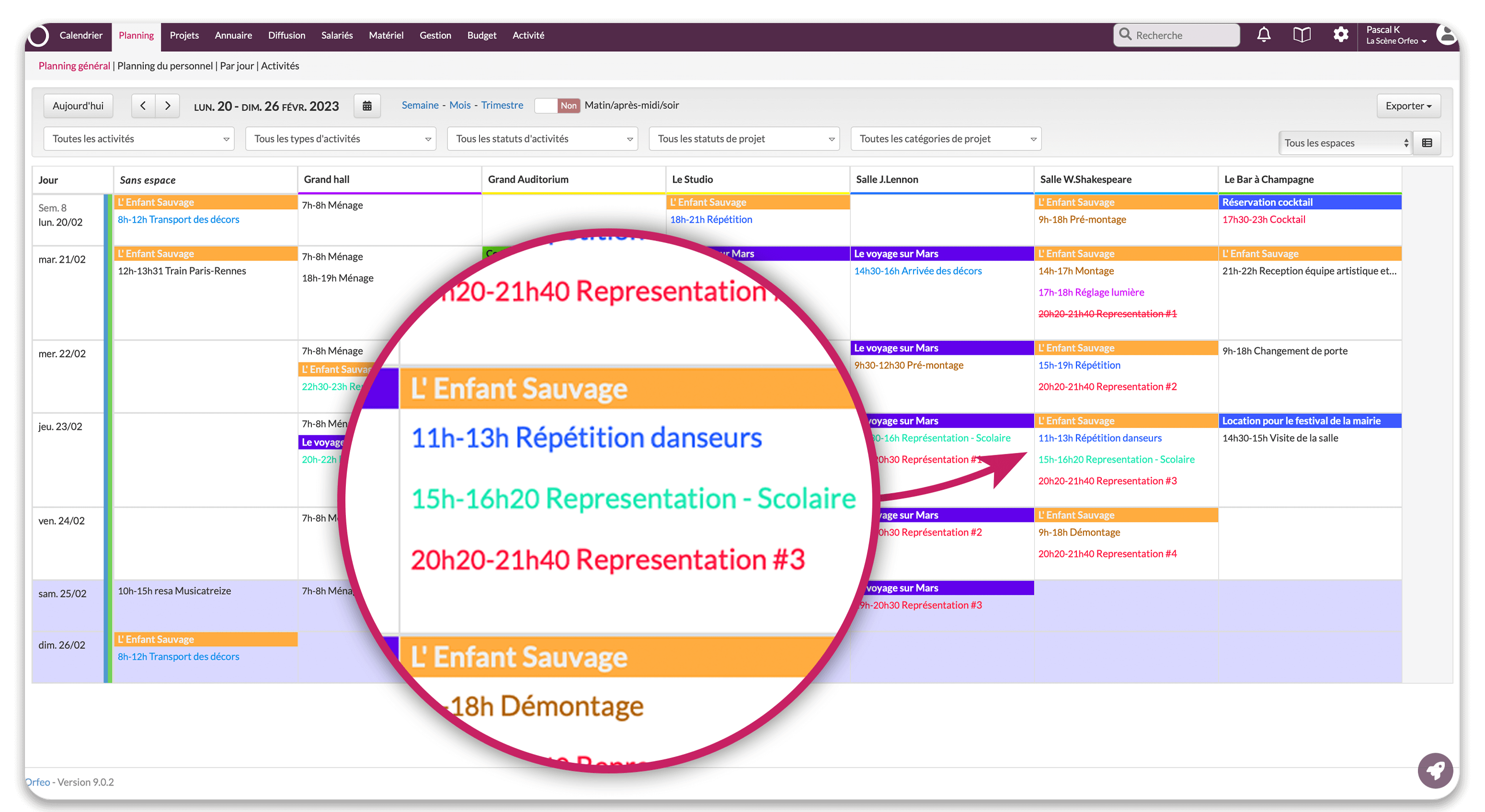Screen dimensions: 1485x812
Task: Open 14h-17h Montage activity
Action: [1076, 271]
